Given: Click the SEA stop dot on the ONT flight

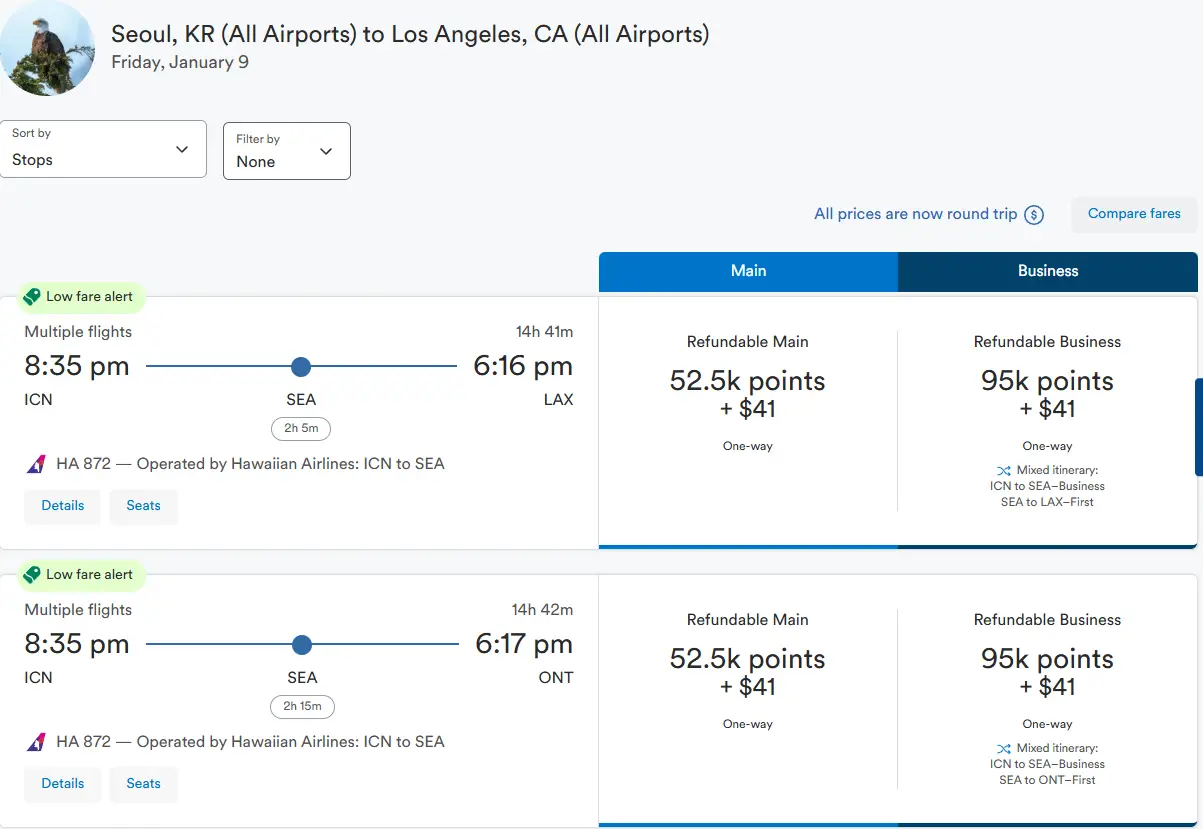Looking at the screenshot, I should [302, 645].
